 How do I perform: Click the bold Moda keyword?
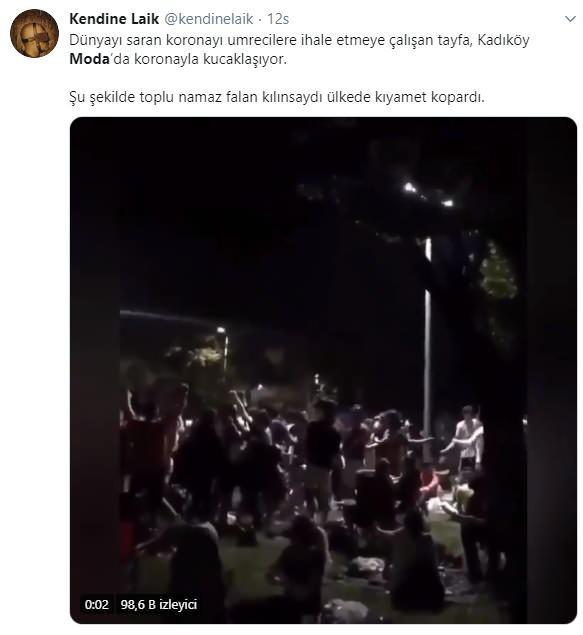point(89,59)
